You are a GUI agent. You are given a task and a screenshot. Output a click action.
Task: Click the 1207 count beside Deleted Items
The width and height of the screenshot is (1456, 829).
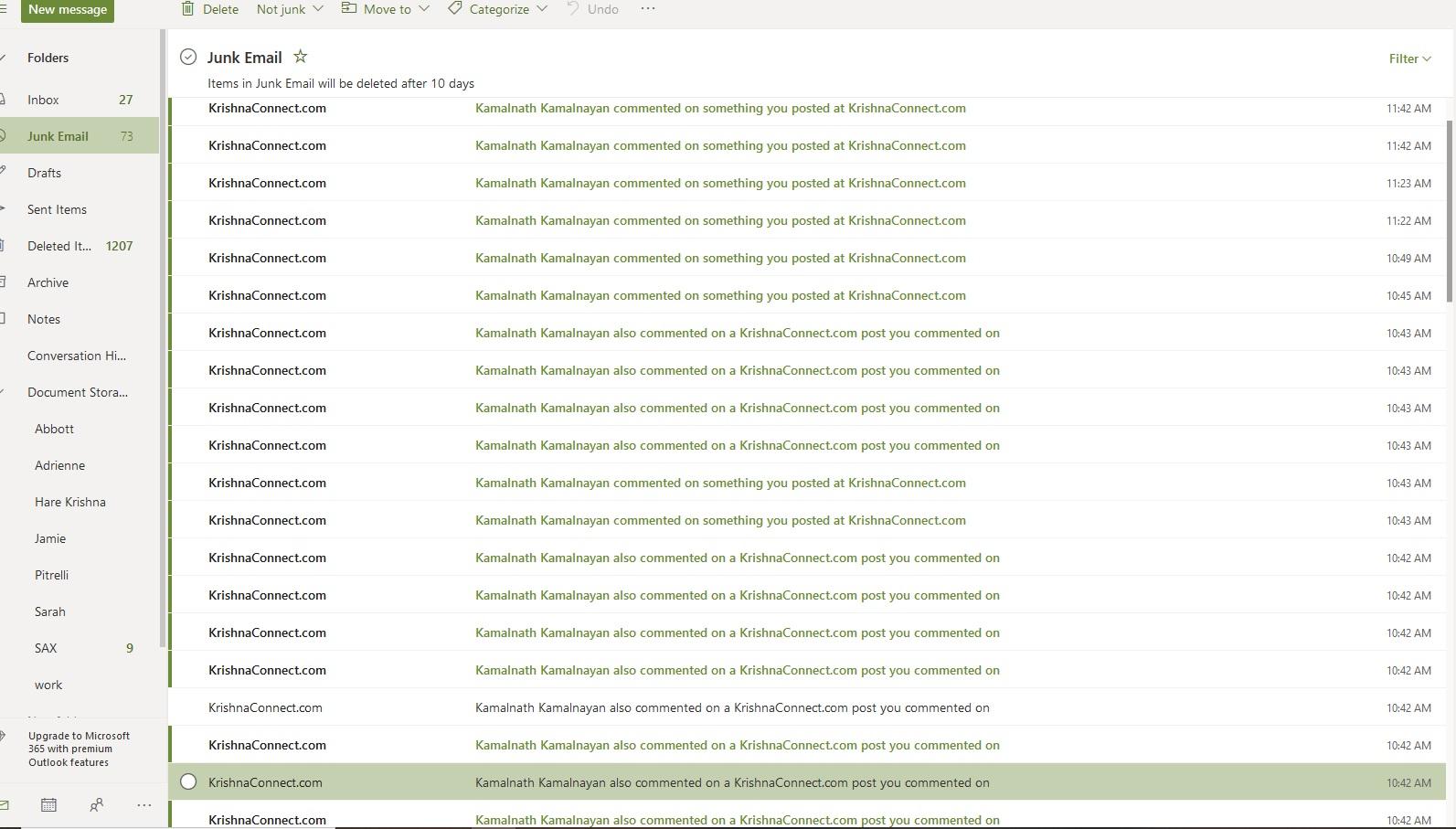point(119,246)
